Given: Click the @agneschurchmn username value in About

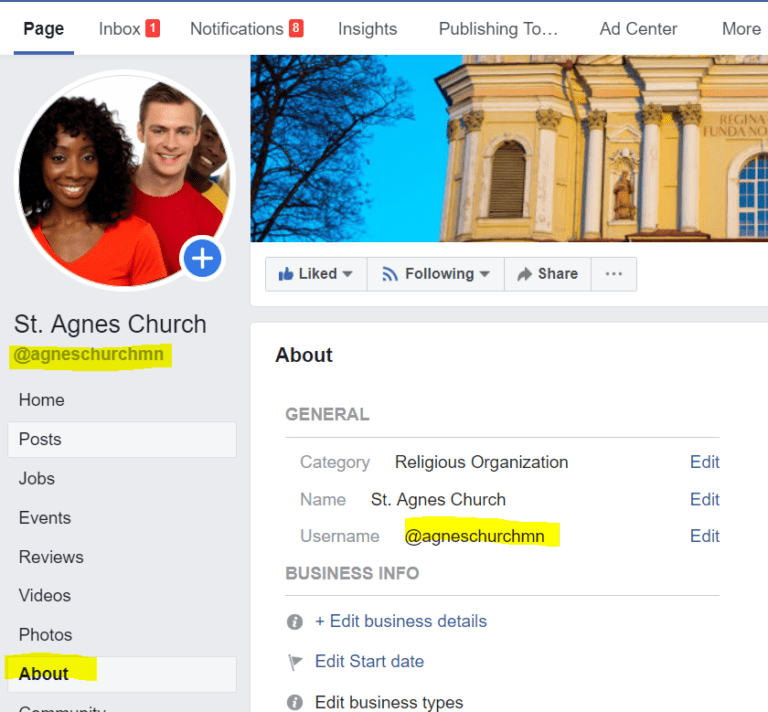Looking at the screenshot, I should (x=475, y=536).
